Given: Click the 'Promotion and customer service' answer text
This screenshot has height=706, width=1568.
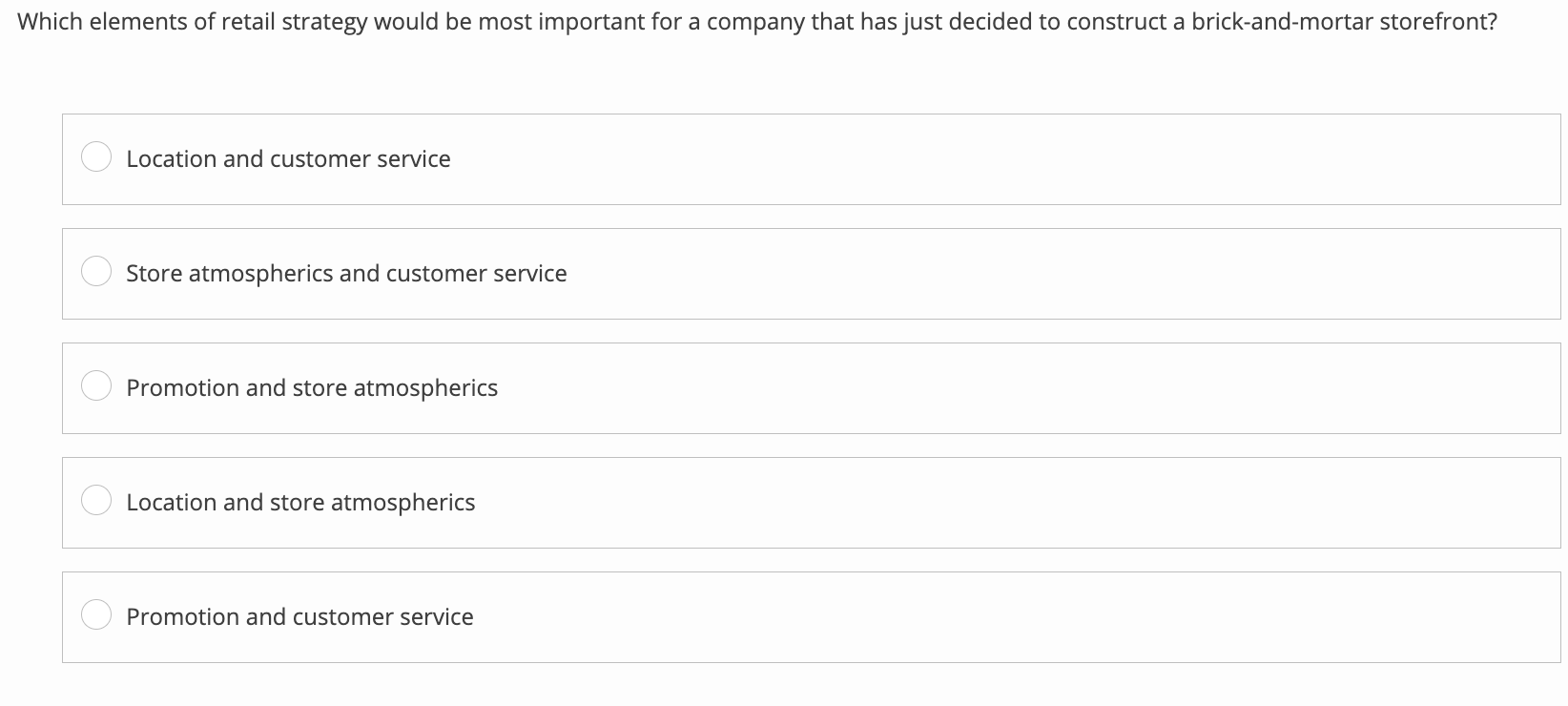Looking at the screenshot, I should pyautogui.click(x=299, y=616).
